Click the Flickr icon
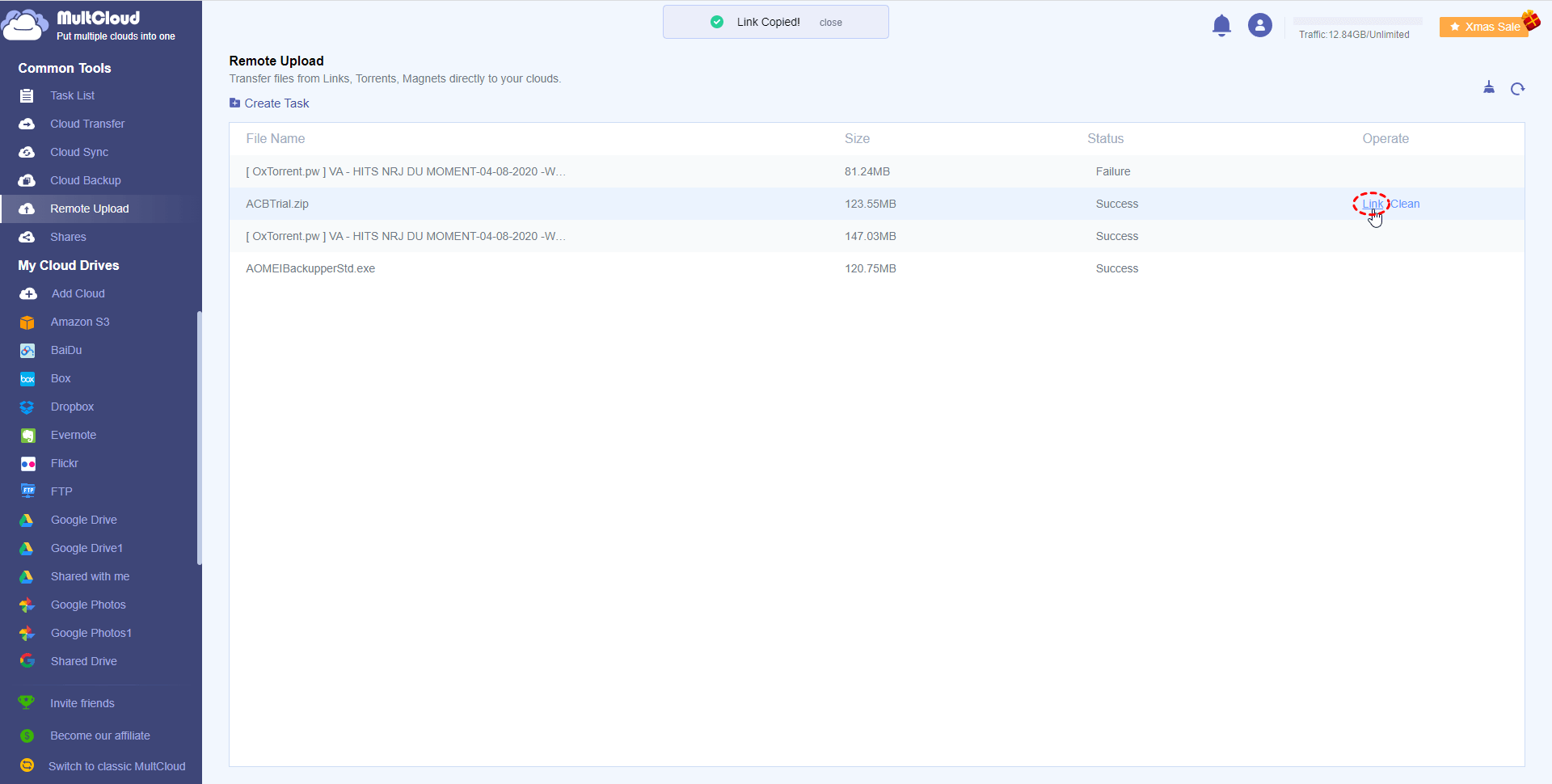Screen dimensions: 1552x784 pyautogui.click(x=27, y=464)
